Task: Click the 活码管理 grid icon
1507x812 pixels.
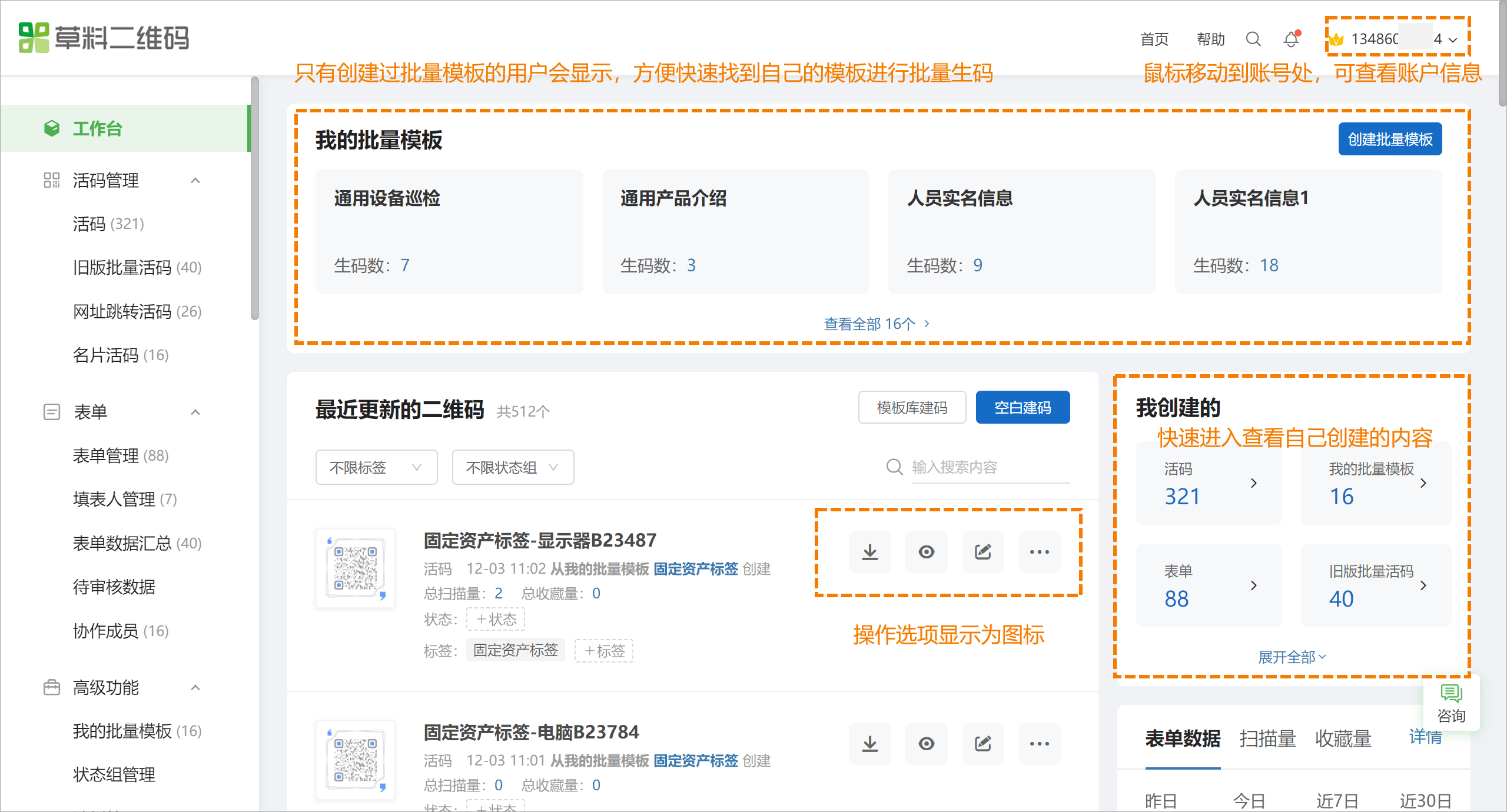Action: pos(52,180)
